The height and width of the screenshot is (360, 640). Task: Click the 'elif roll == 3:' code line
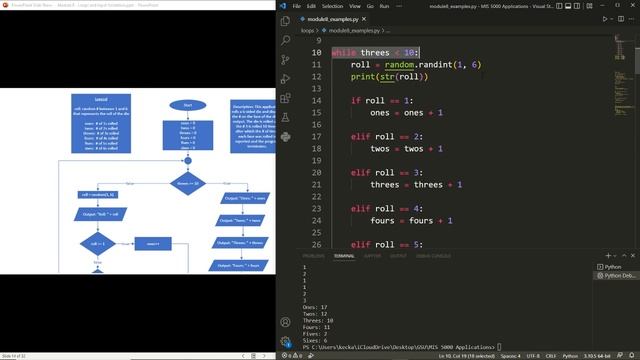pos(387,173)
